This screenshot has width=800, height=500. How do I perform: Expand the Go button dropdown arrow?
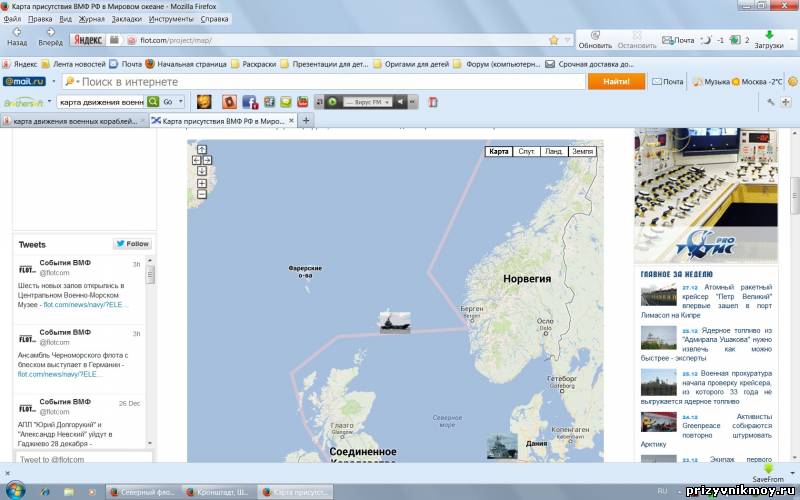[x=181, y=101]
